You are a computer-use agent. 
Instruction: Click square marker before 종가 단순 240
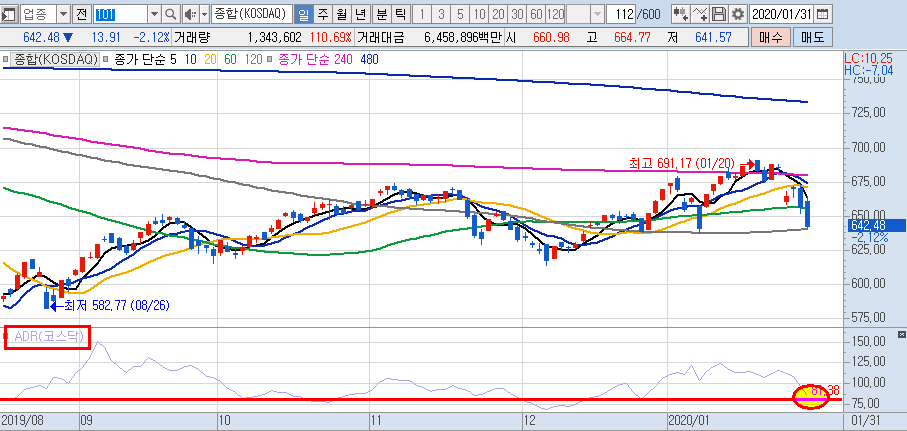pos(270,59)
